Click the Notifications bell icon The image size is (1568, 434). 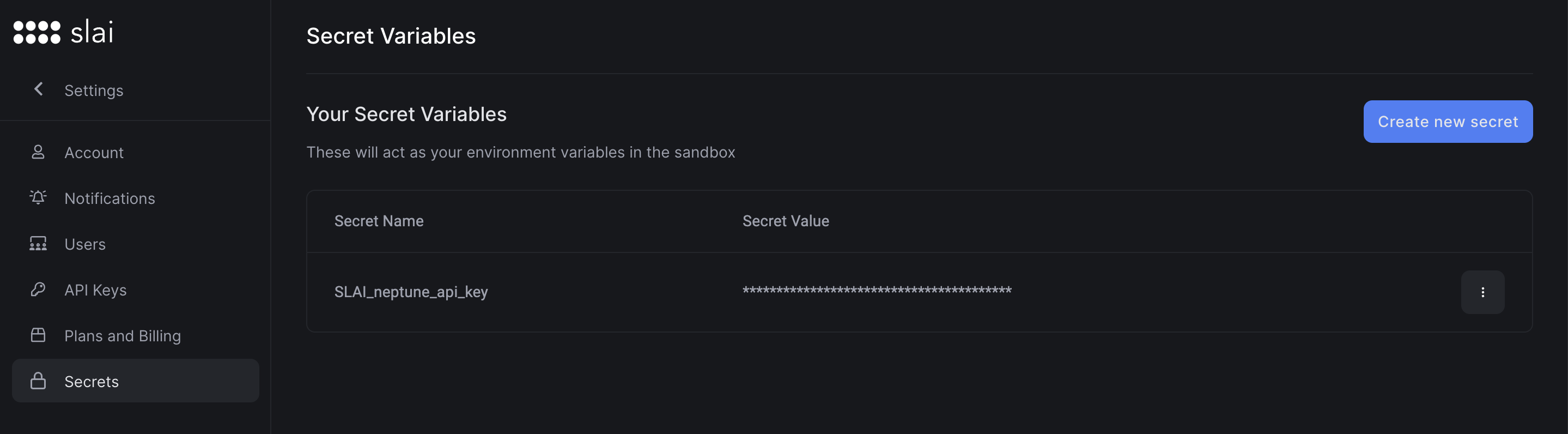point(38,197)
